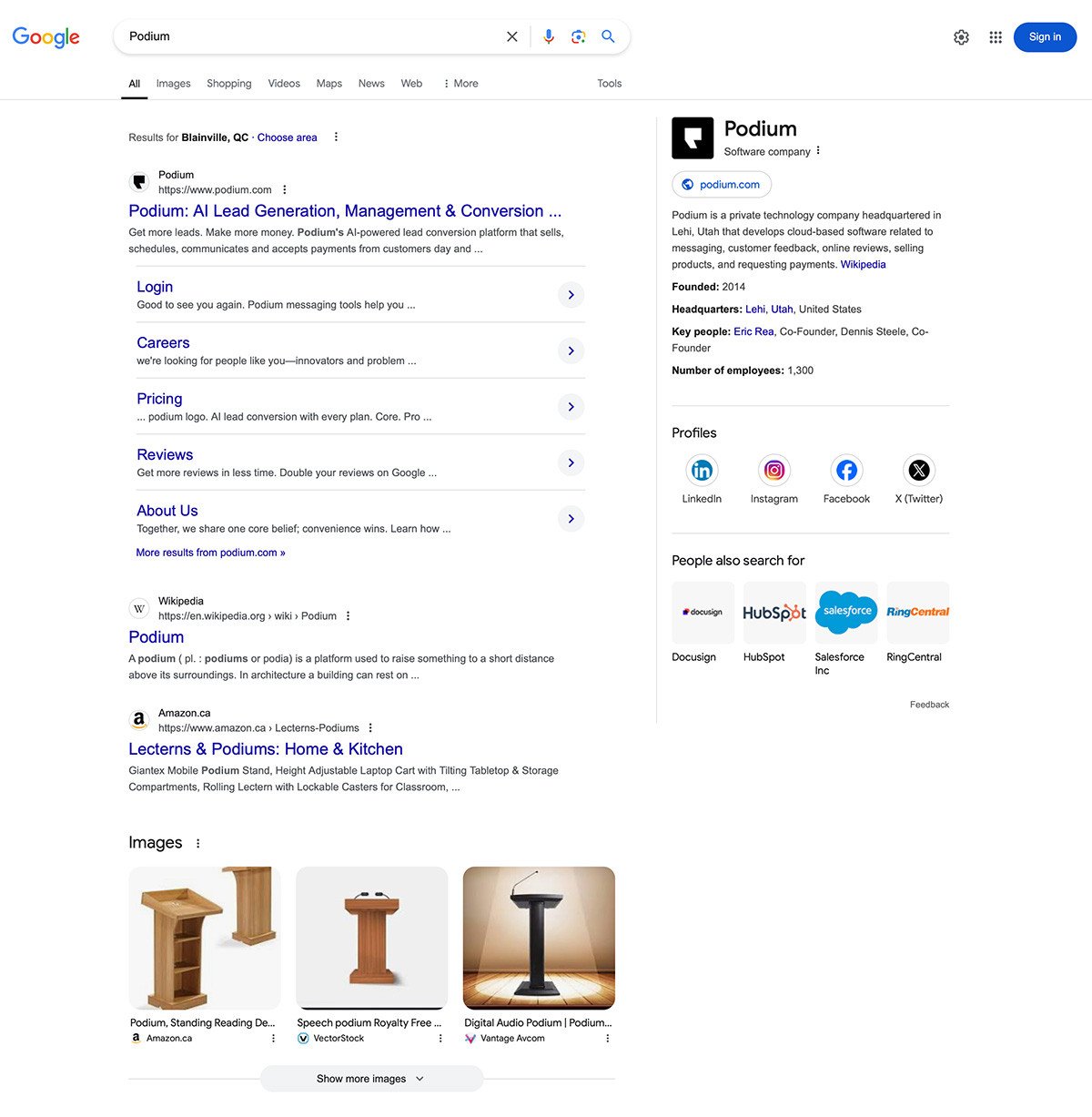Click the Sign in button
Viewport: 1092px width, 1117px height.
point(1045,37)
